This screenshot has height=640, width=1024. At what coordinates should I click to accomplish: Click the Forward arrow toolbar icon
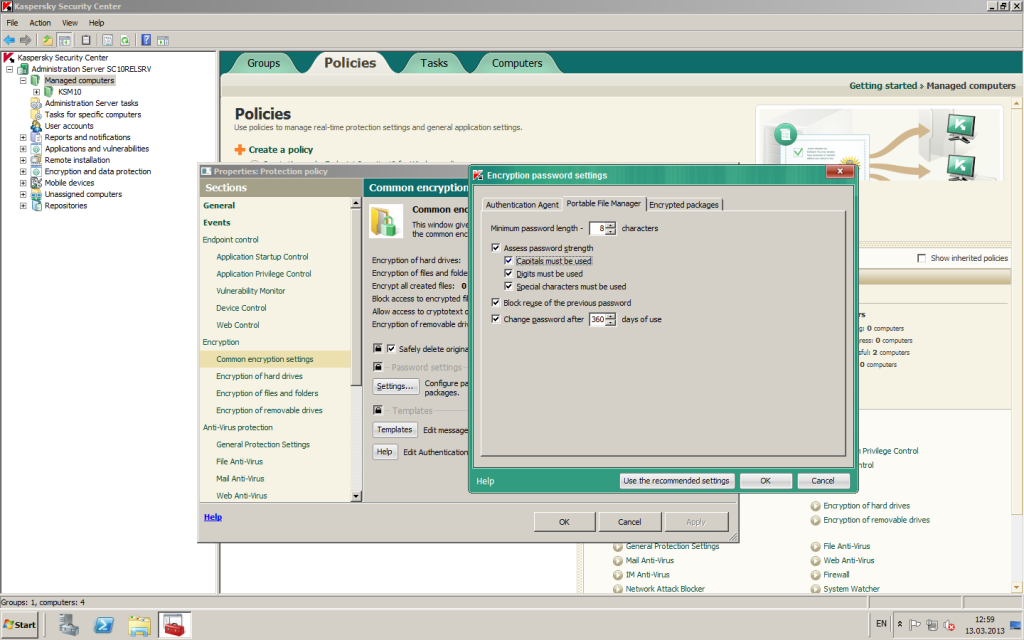point(25,40)
